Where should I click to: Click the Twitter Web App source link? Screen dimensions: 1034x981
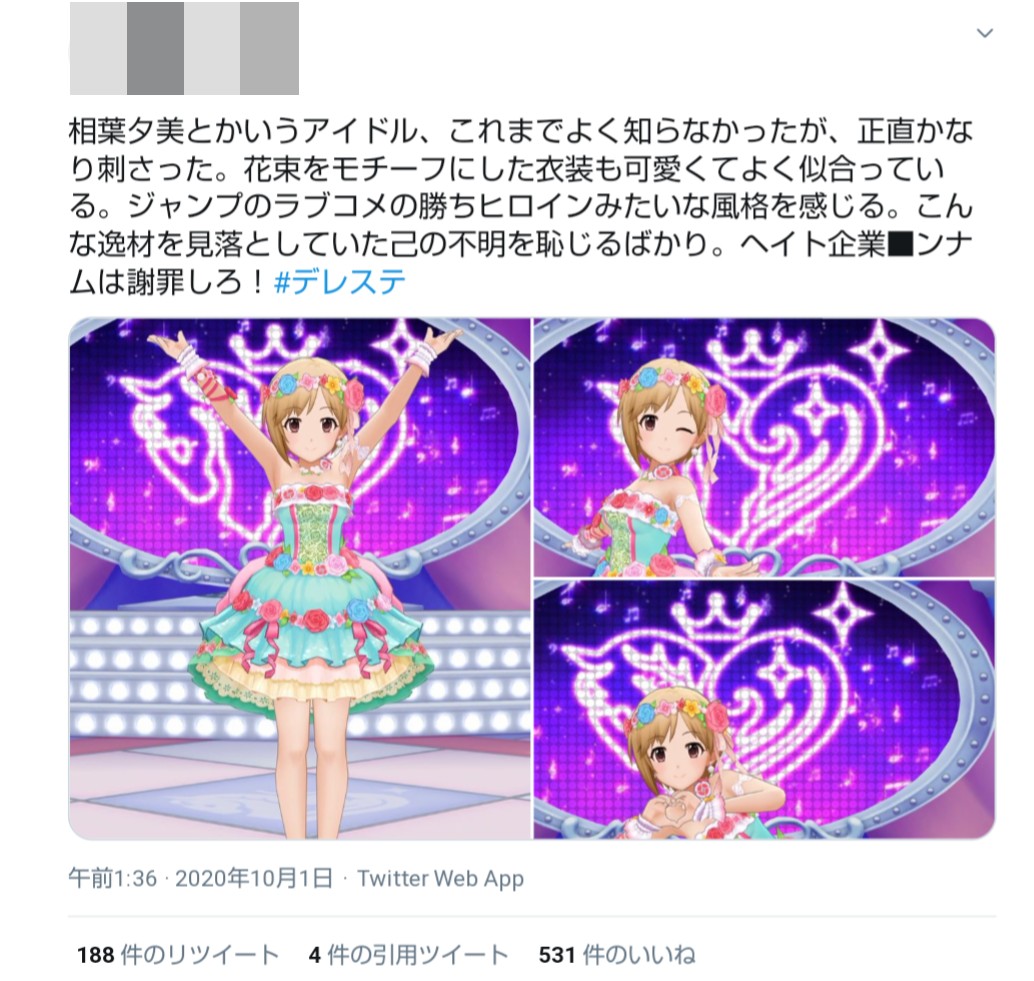pyautogui.click(x=441, y=879)
